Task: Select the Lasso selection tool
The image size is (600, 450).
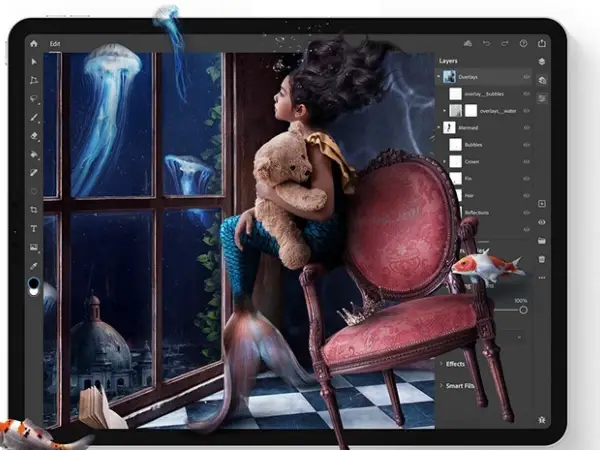Action: point(34,99)
